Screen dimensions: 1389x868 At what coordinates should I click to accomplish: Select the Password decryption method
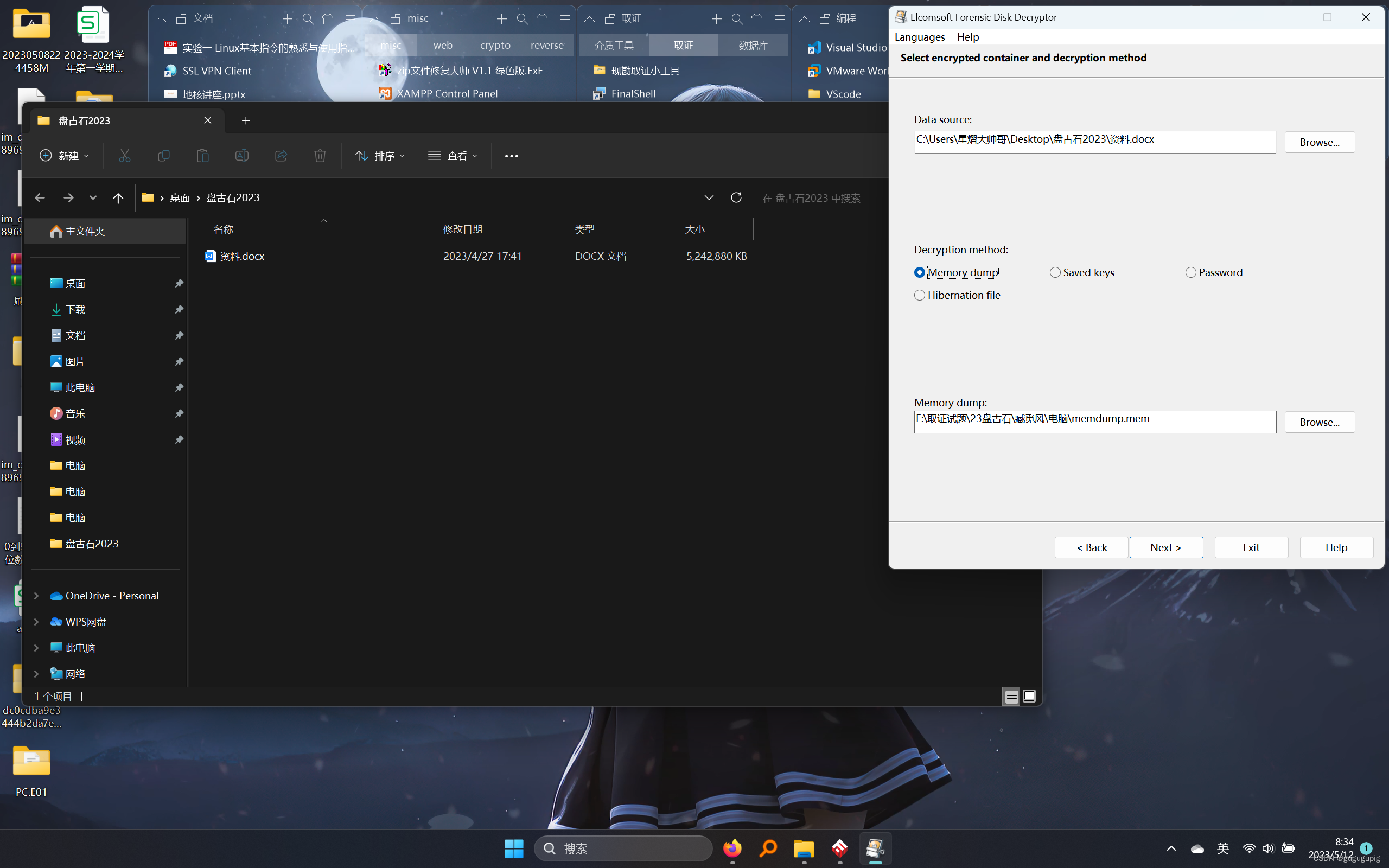(1191, 272)
